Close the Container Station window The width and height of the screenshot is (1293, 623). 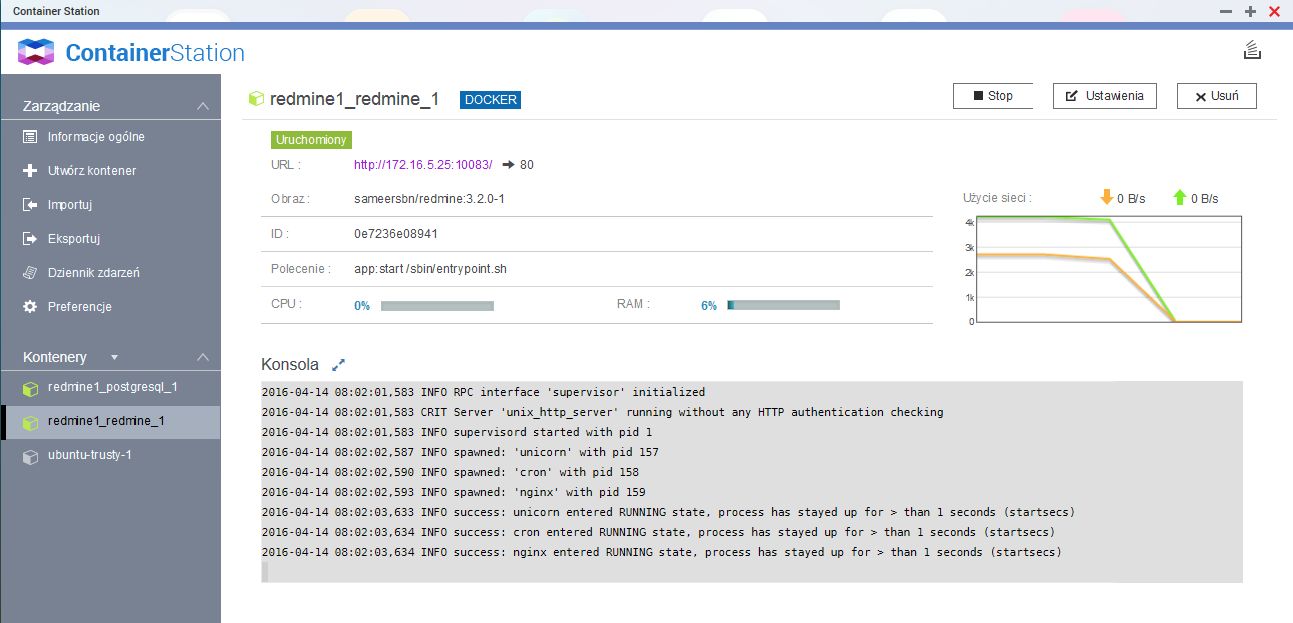pyautogui.click(x=1274, y=11)
